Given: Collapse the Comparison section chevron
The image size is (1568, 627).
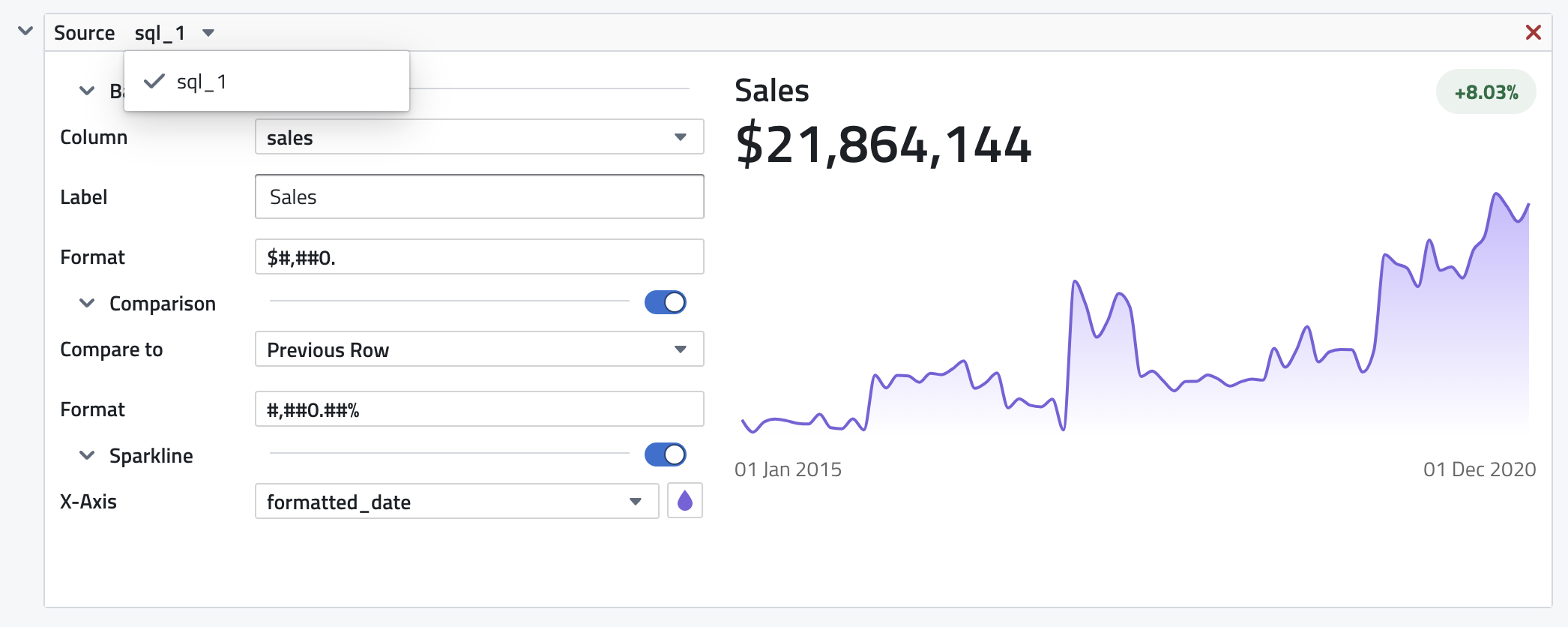Looking at the screenshot, I should point(87,303).
